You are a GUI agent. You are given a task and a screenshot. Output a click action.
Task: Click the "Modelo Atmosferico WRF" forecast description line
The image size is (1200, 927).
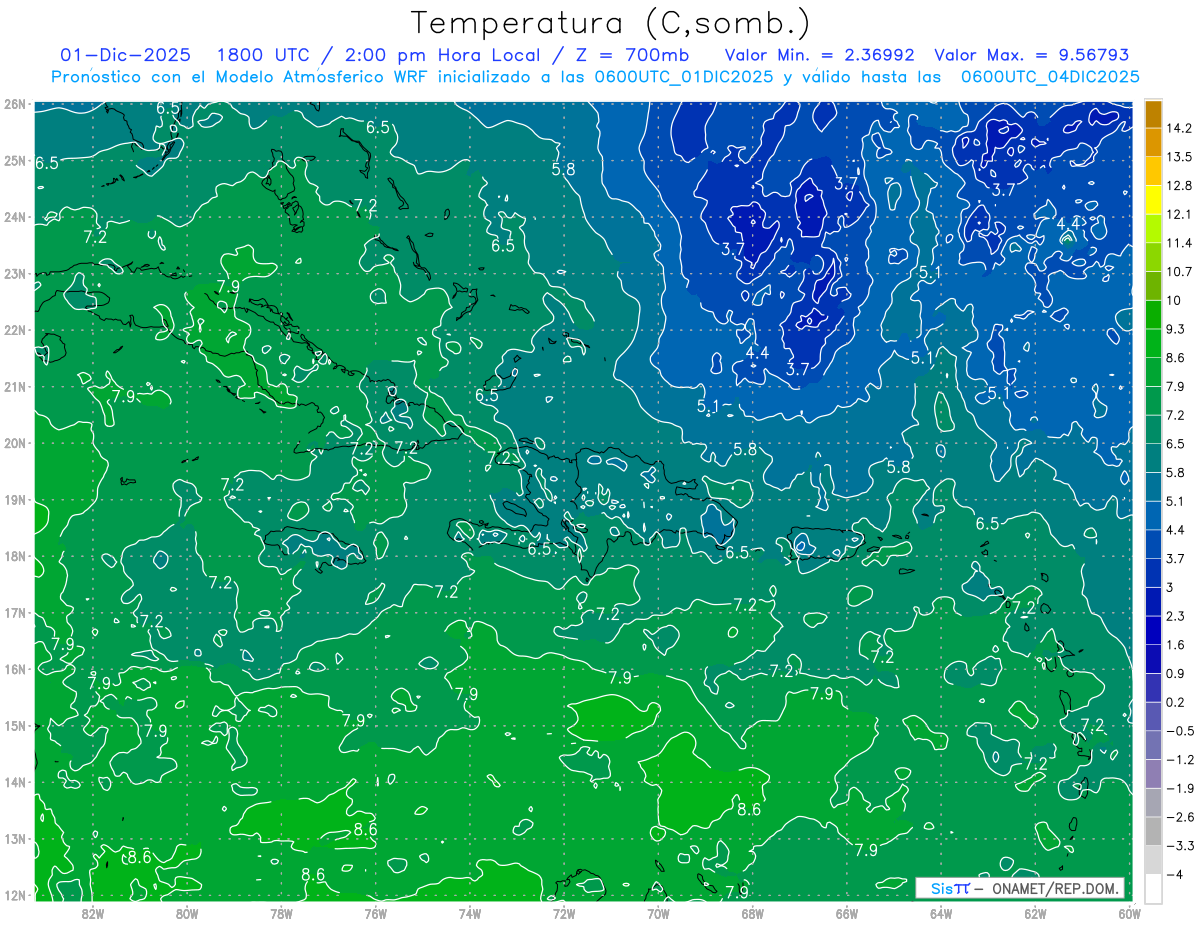(595, 76)
